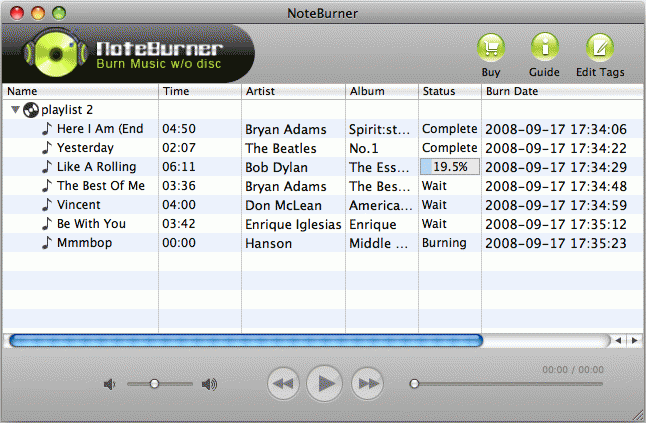646x423 pixels.
Task: Select the Vincent track name
Action: pyautogui.click(x=79, y=205)
